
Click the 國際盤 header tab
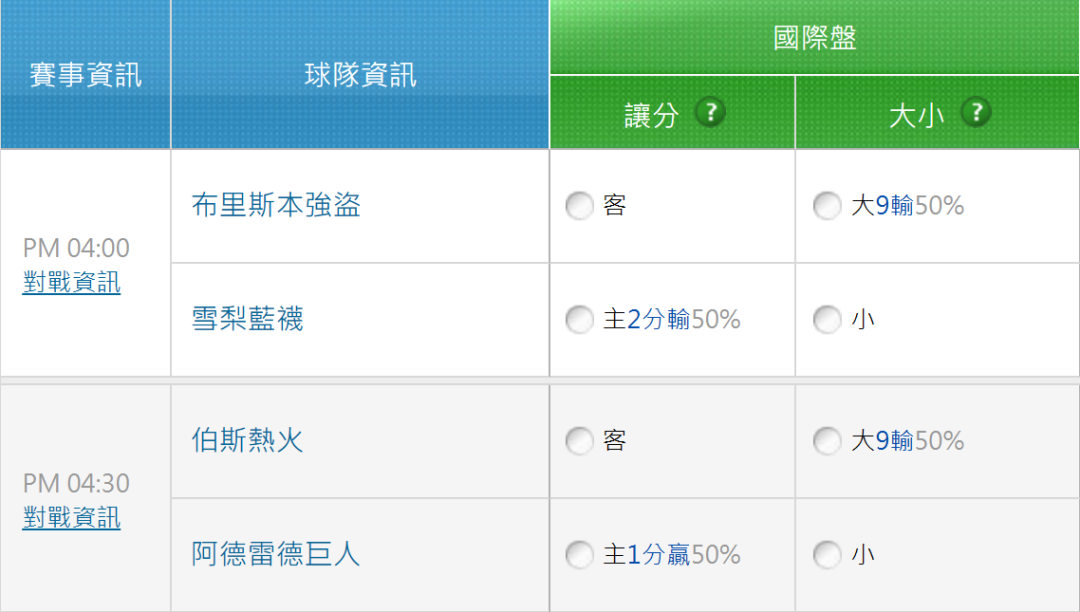pos(815,38)
